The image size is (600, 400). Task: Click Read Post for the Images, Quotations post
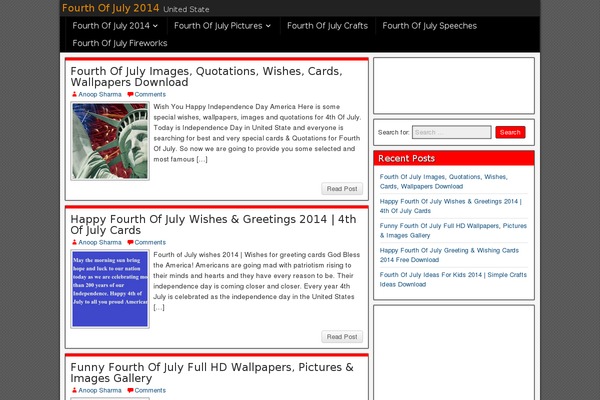[x=342, y=189]
